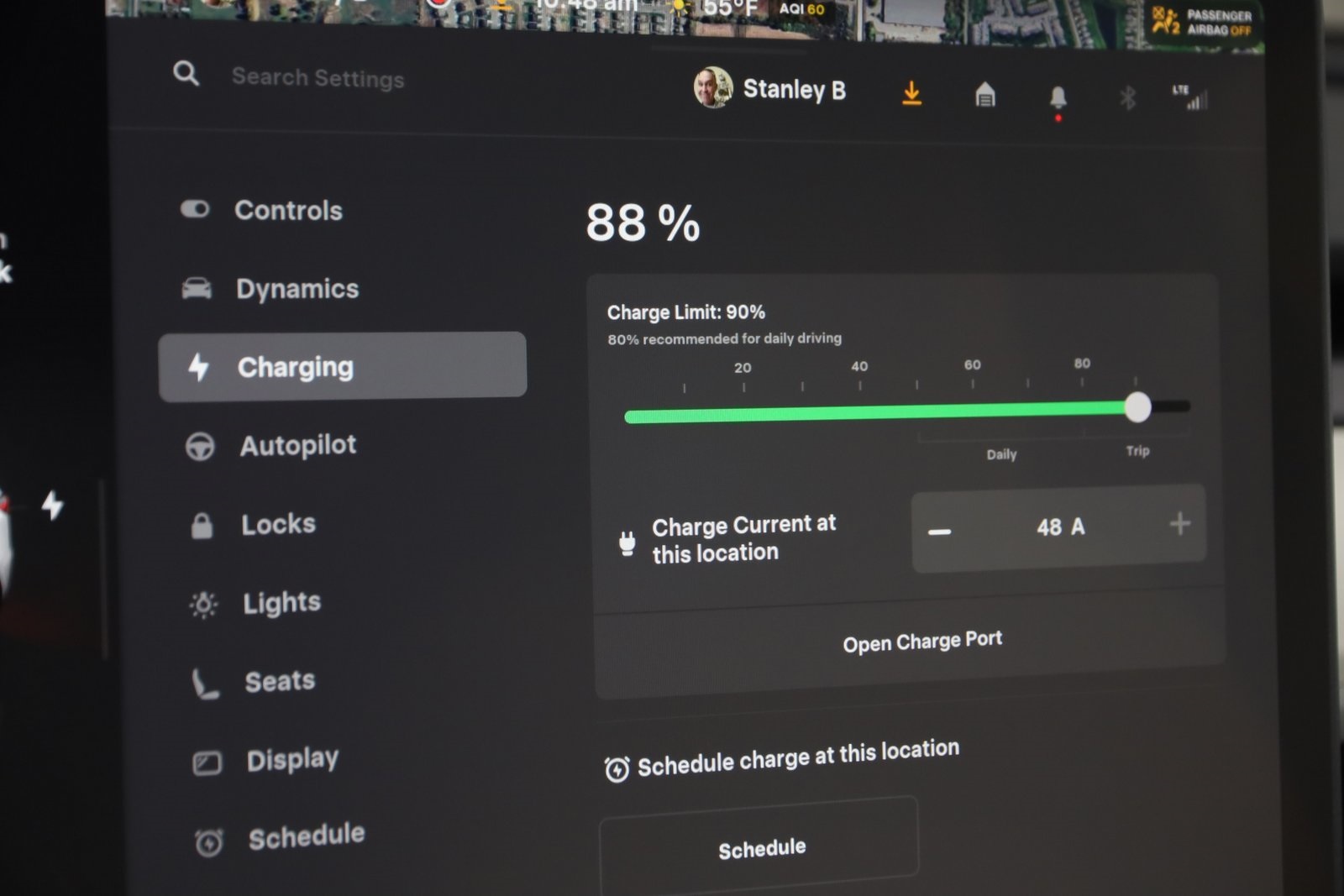This screenshot has height=896, width=1344.
Task: Click the search magnifier icon
Action: click(186, 75)
